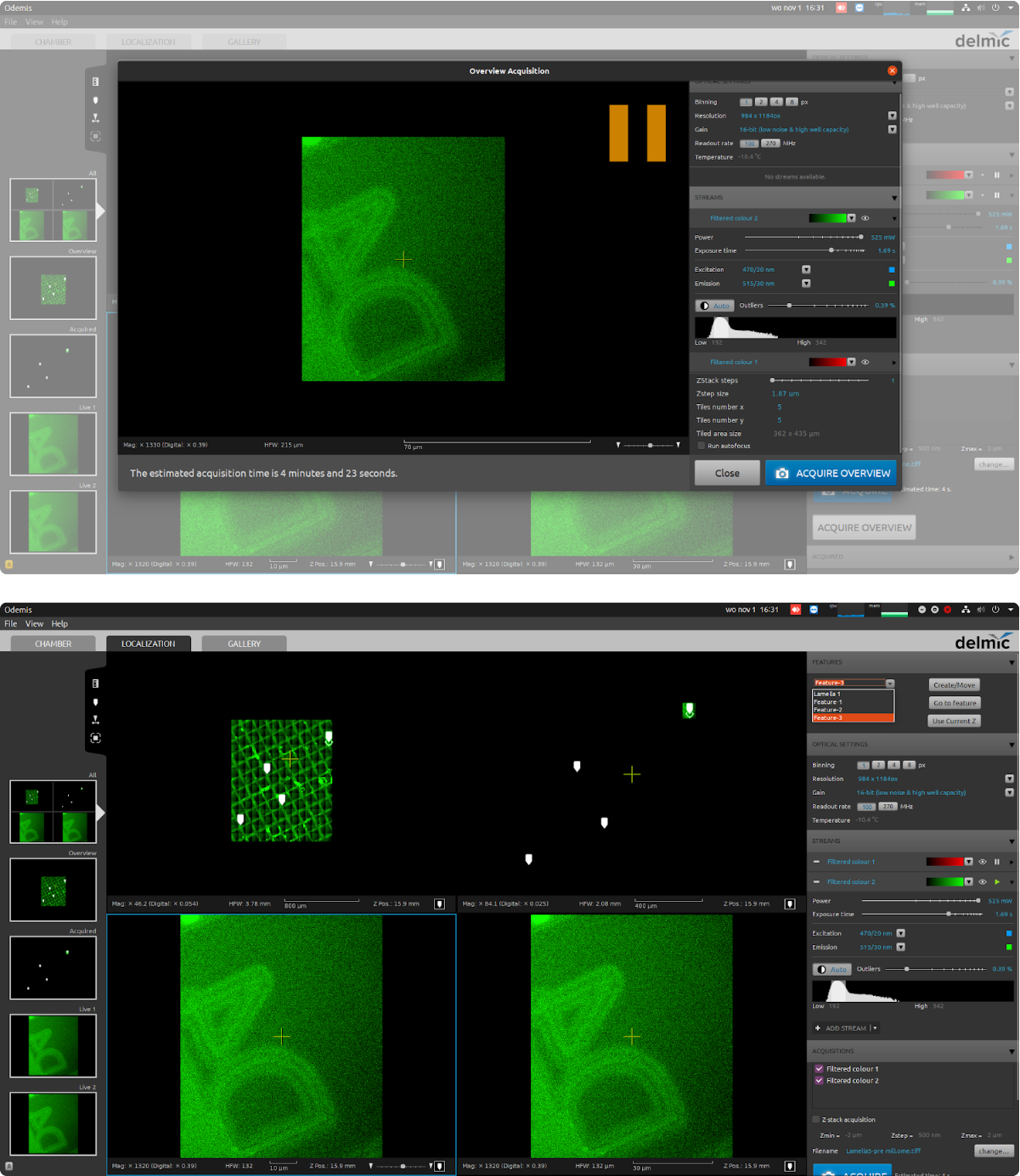Collapse the ACQUISITIONS panel header arrow
1020x1176 pixels.
1011,1050
